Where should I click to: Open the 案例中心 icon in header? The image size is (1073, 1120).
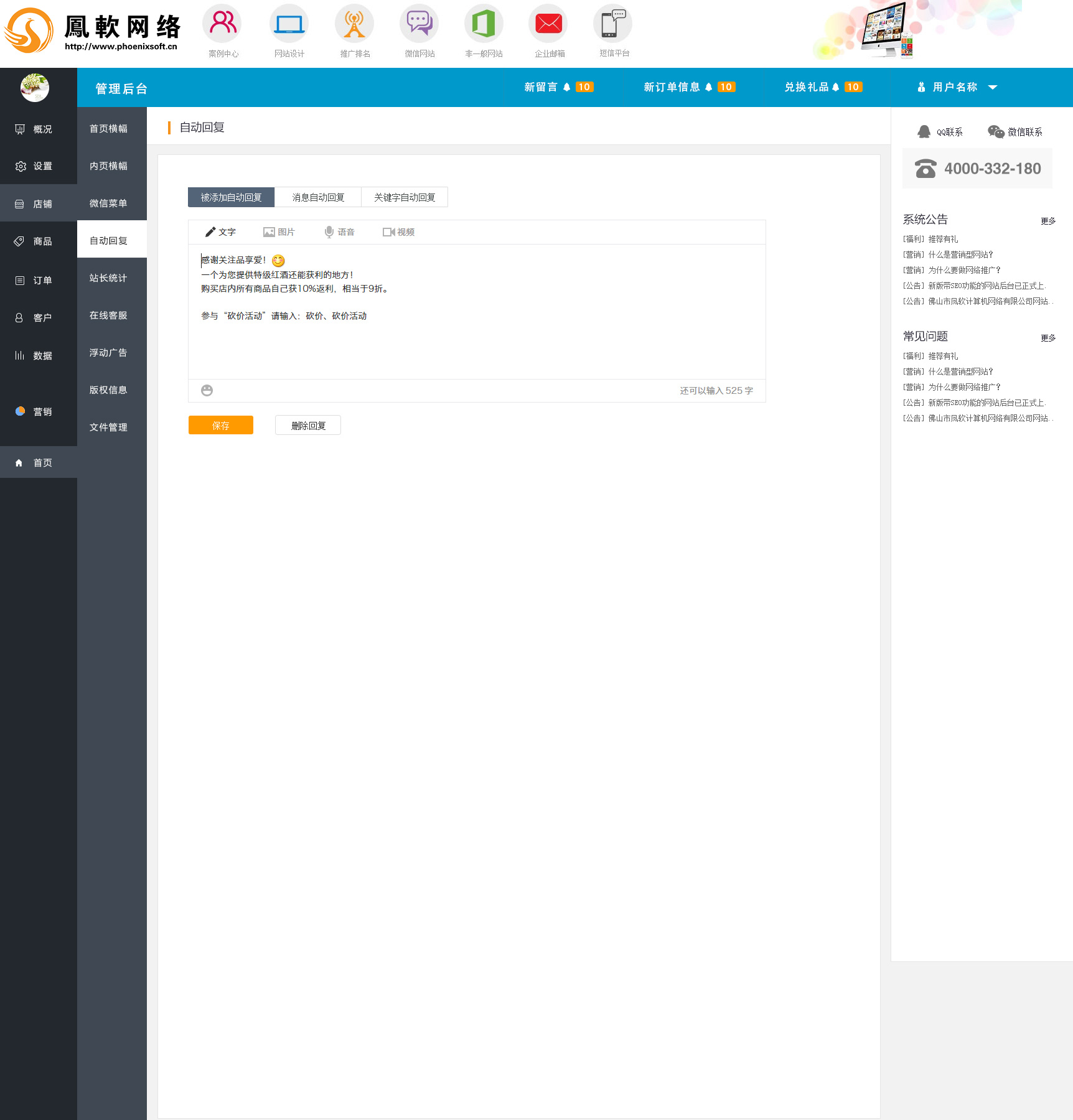pos(222,24)
